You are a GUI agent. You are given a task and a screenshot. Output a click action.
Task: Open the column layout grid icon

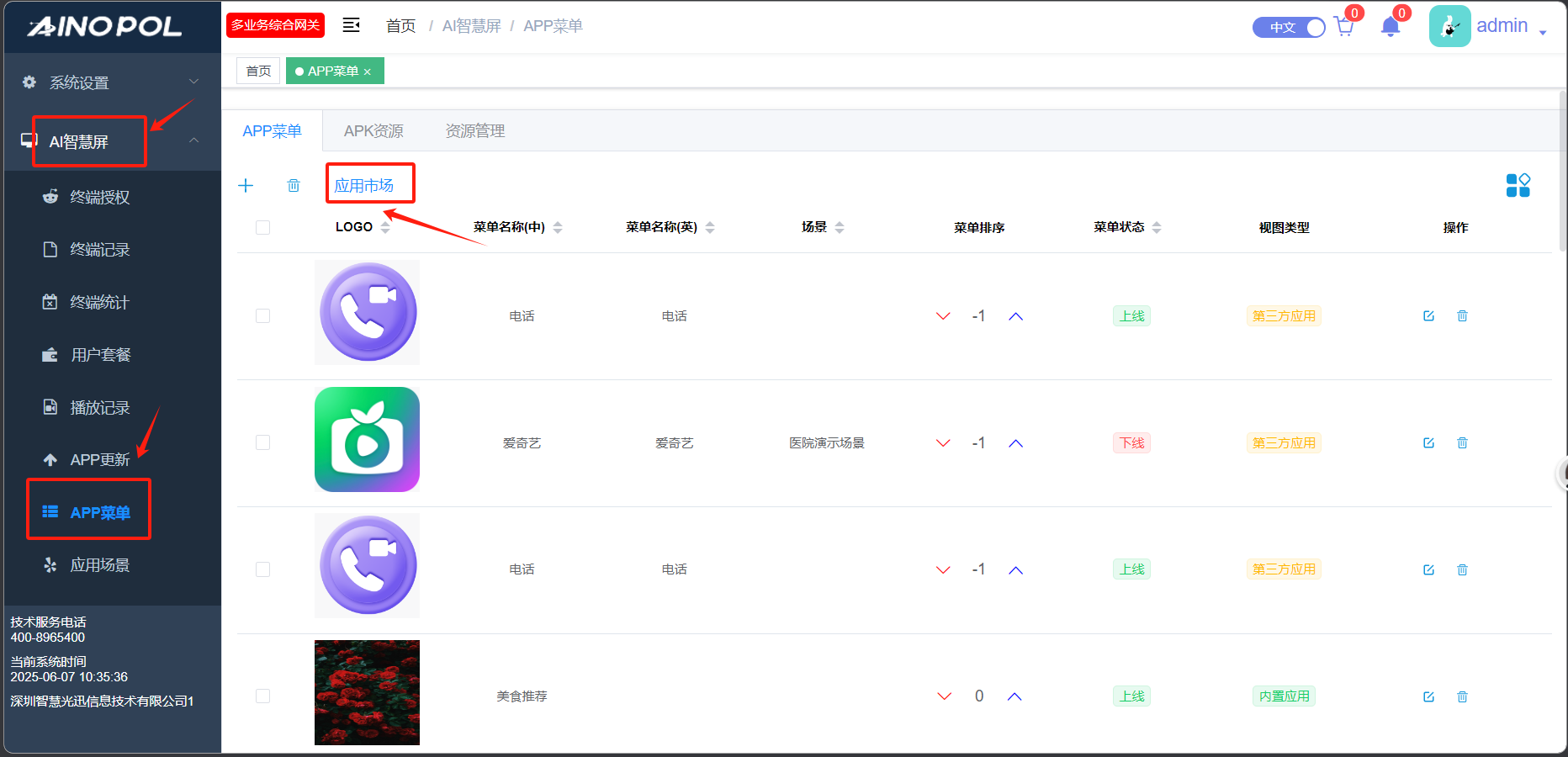coord(1518,185)
